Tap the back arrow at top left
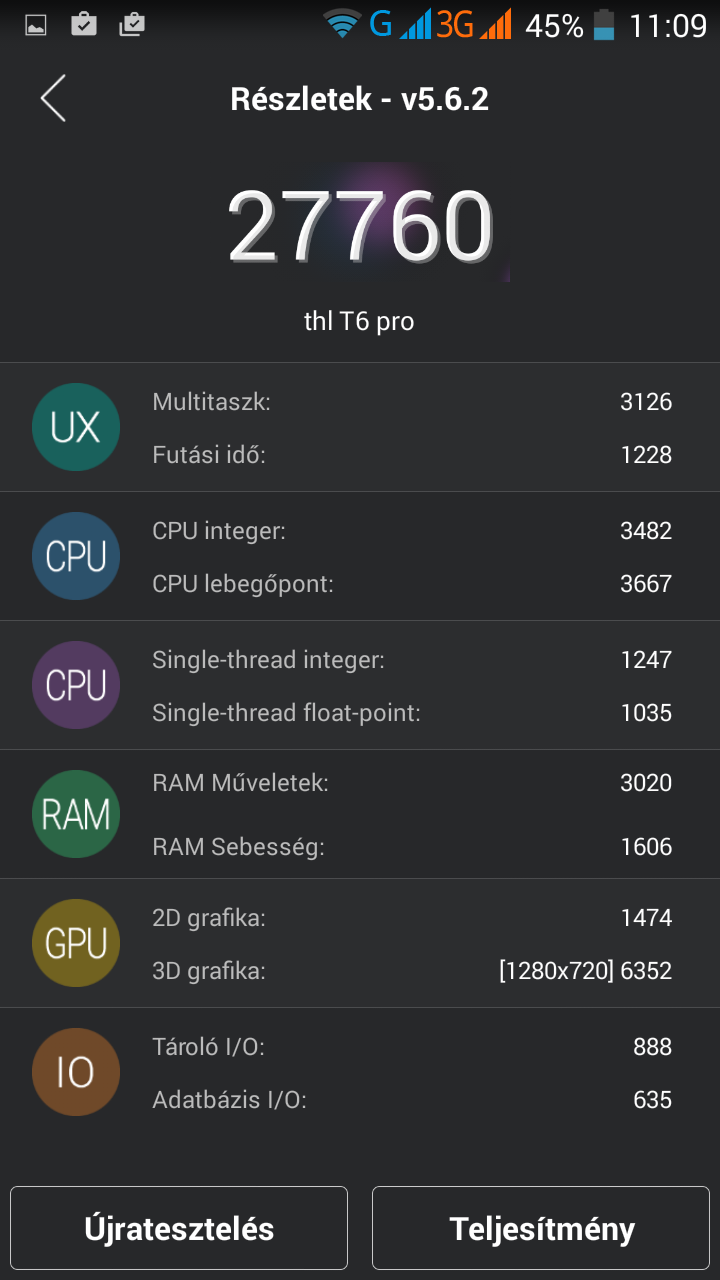Viewport: 720px width, 1280px height. (x=52, y=99)
